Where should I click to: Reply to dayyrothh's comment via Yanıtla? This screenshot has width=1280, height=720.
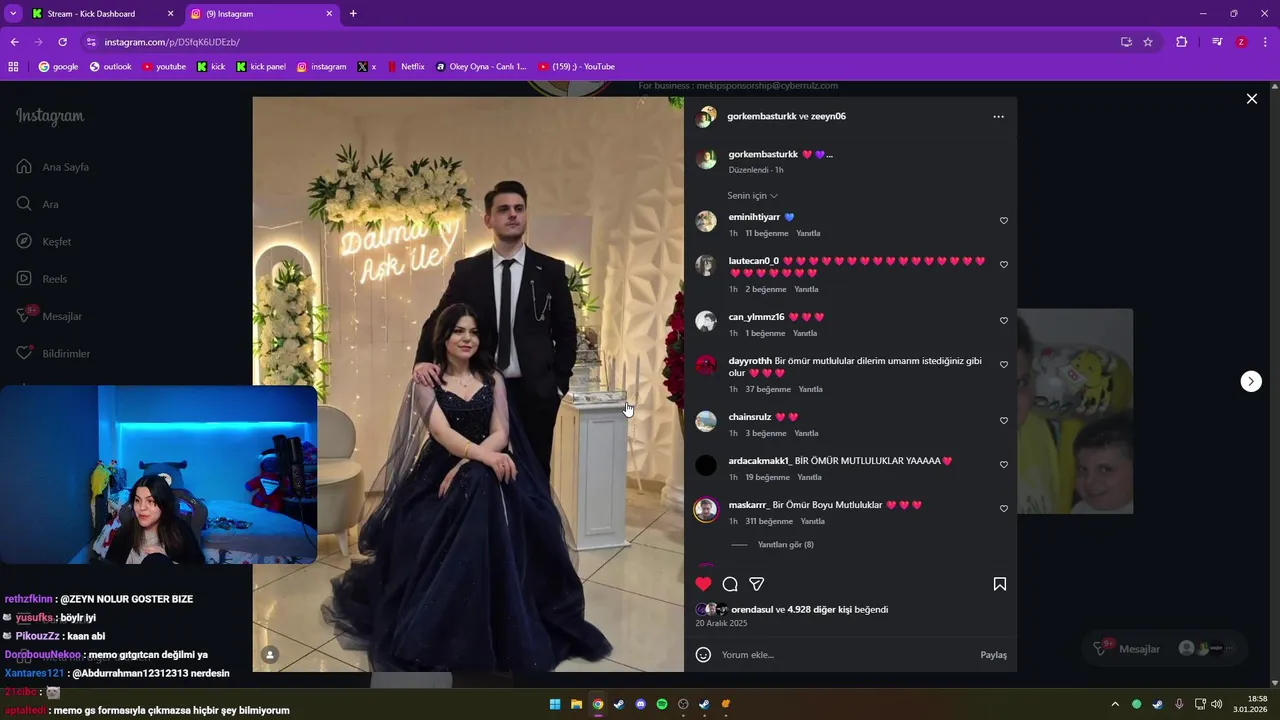pyautogui.click(x=810, y=389)
